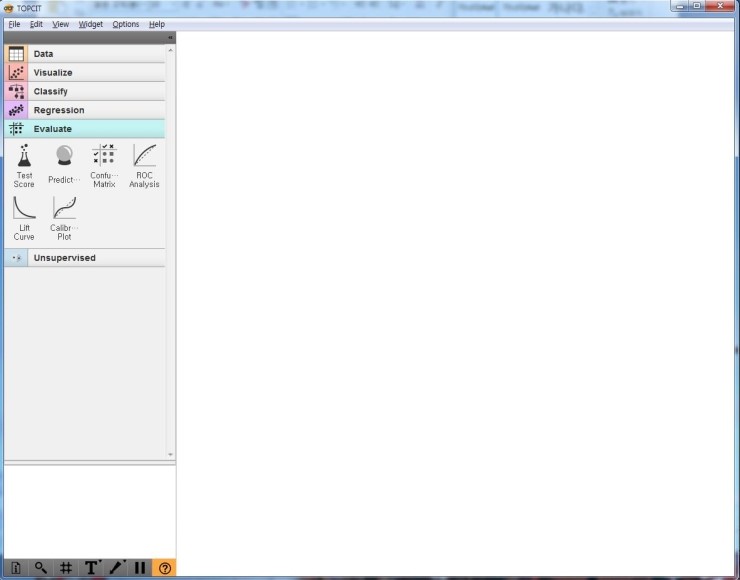Toggle the pause signal propagation button
This screenshot has width=740, height=580.
(x=140, y=568)
